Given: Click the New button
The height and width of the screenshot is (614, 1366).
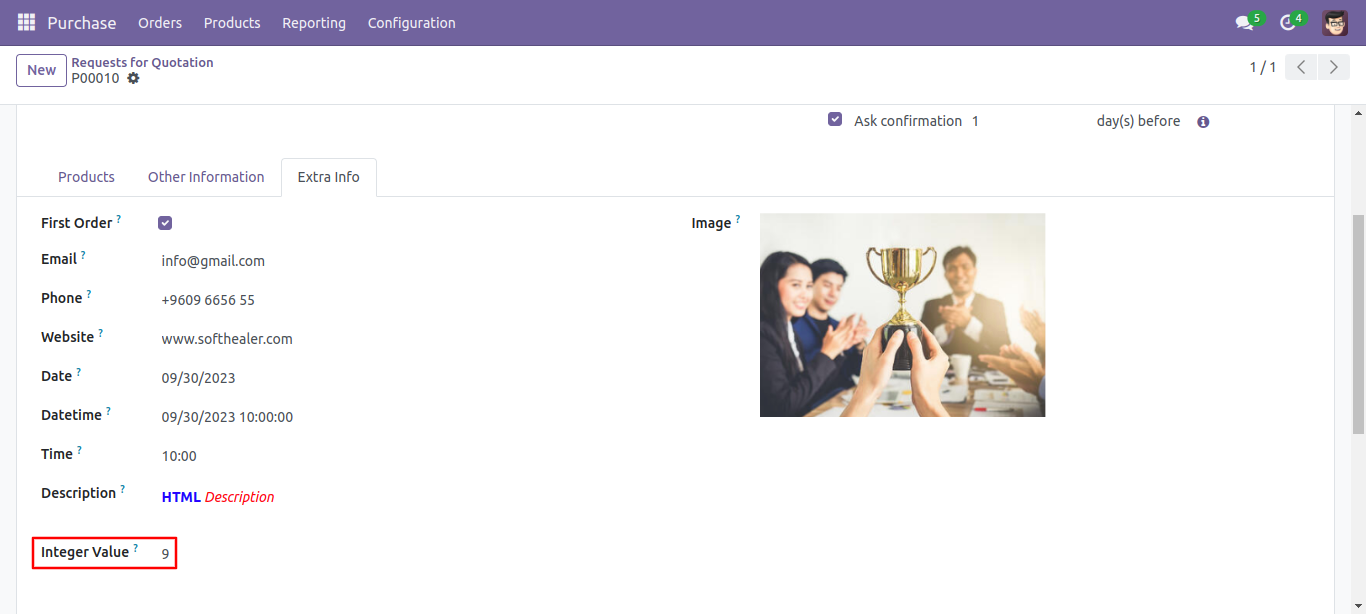Looking at the screenshot, I should [x=41, y=70].
